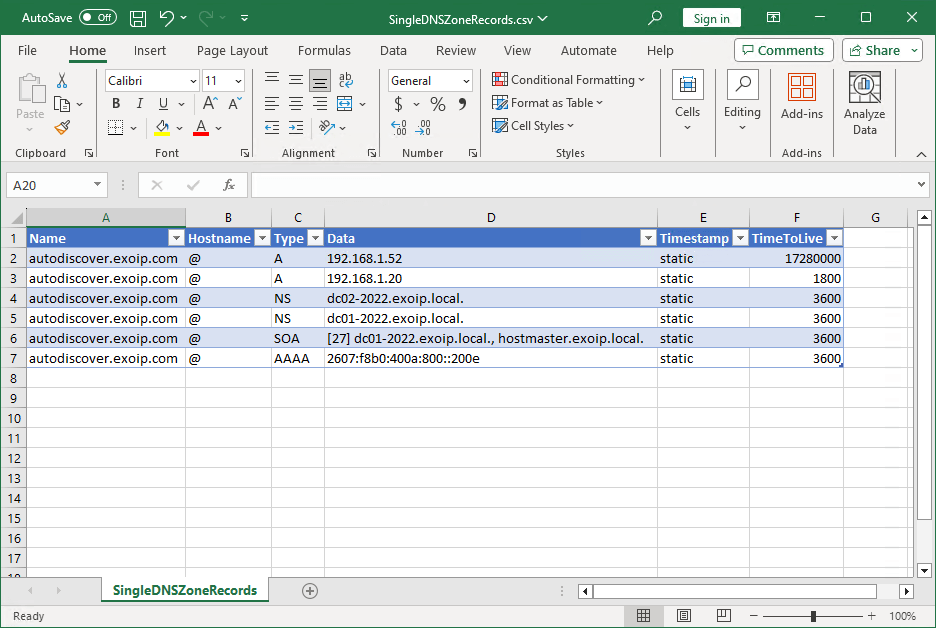Click the Cut scissors icon
The height and width of the screenshot is (628, 936).
(x=62, y=81)
